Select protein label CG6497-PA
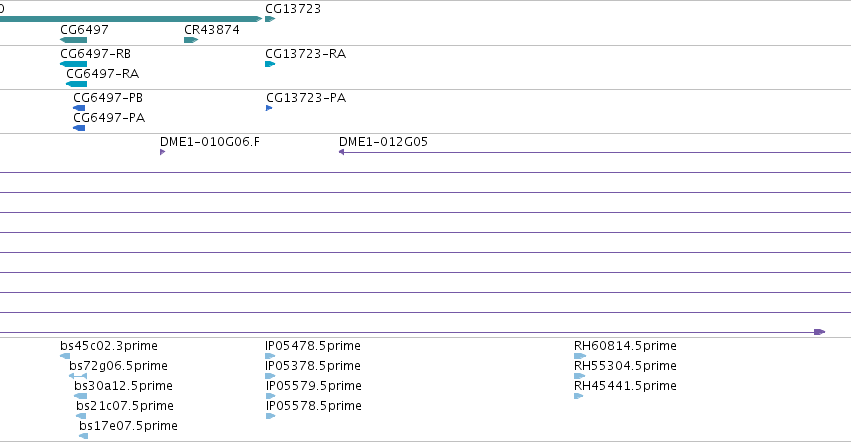This screenshot has width=851, height=442. pos(109,117)
